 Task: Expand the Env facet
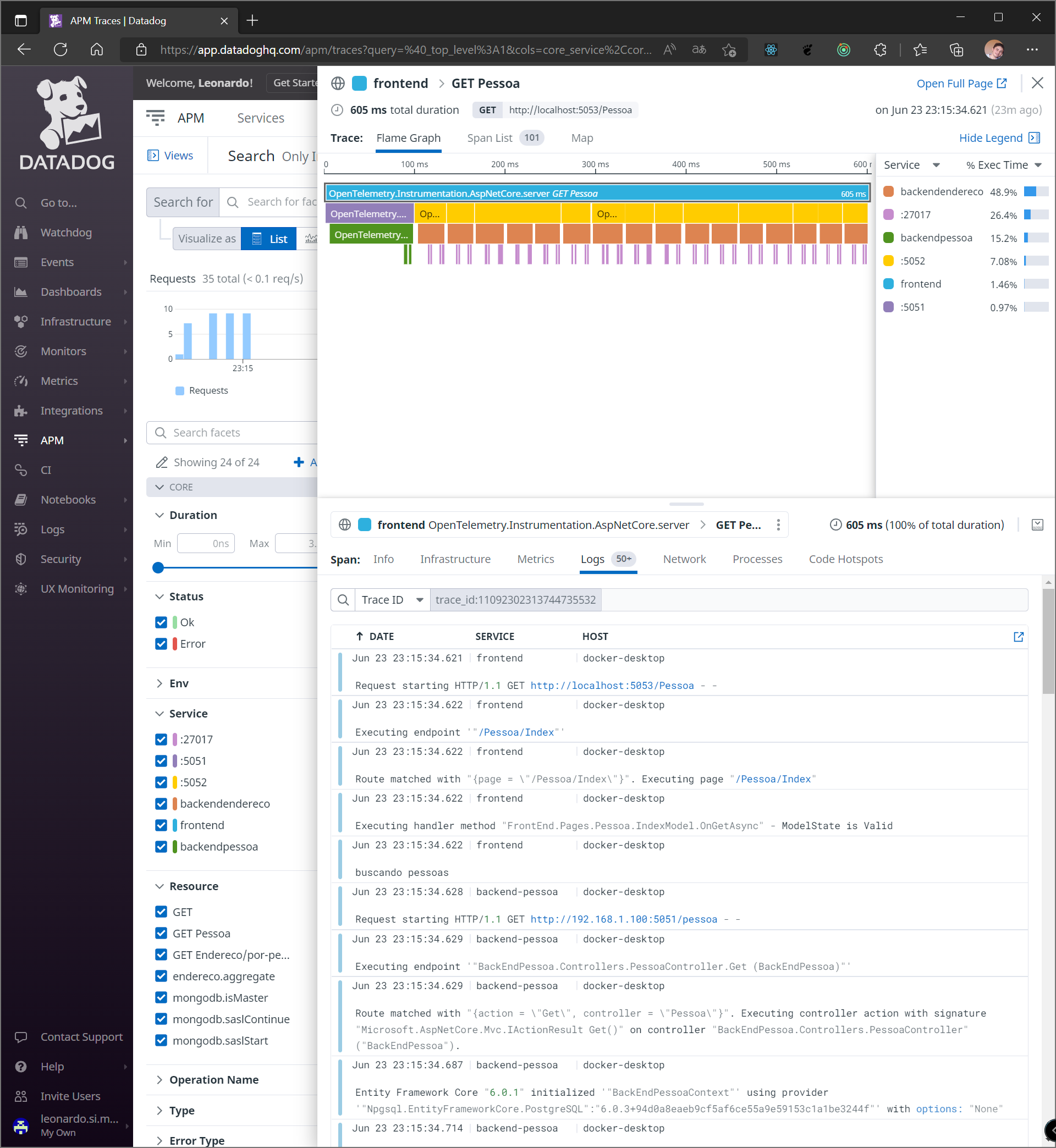tap(178, 683)
